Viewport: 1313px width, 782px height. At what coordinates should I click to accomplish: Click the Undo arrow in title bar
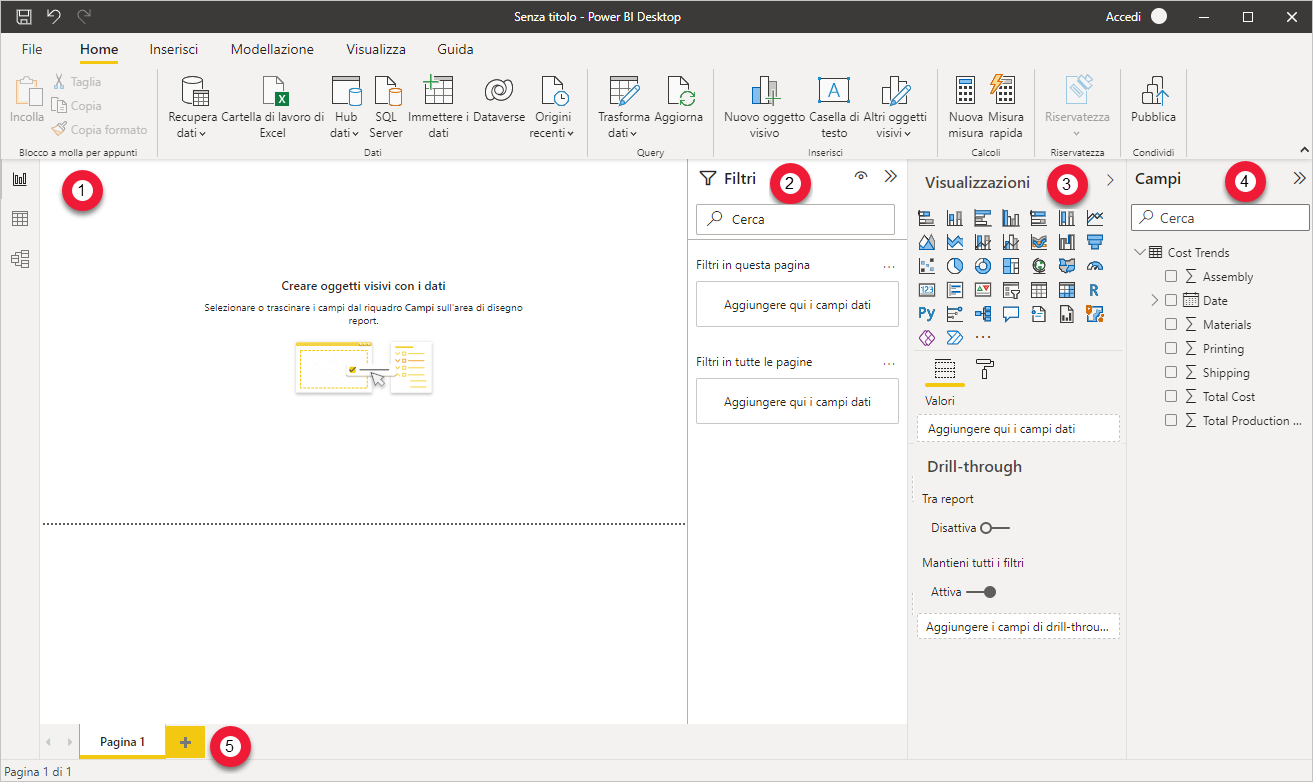click(54, 17)
